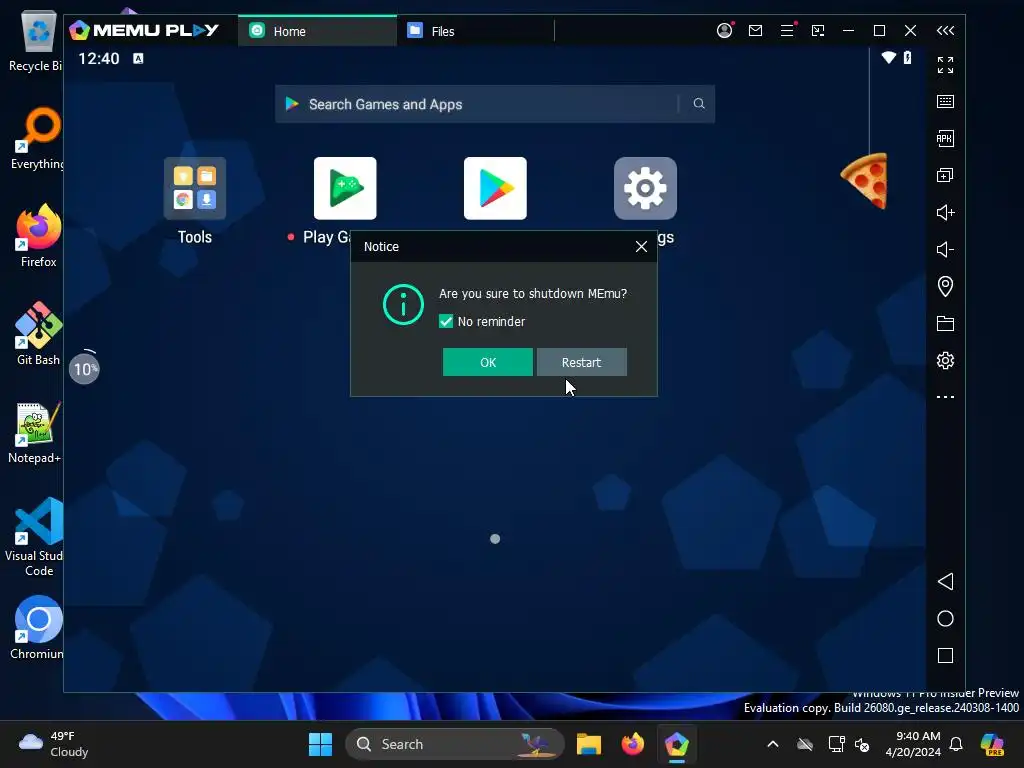The height and width of the screenshot is (768, 1024).
Task: Increase volume with sidebar speaker plus icon
Action: (x=945, y=212)
